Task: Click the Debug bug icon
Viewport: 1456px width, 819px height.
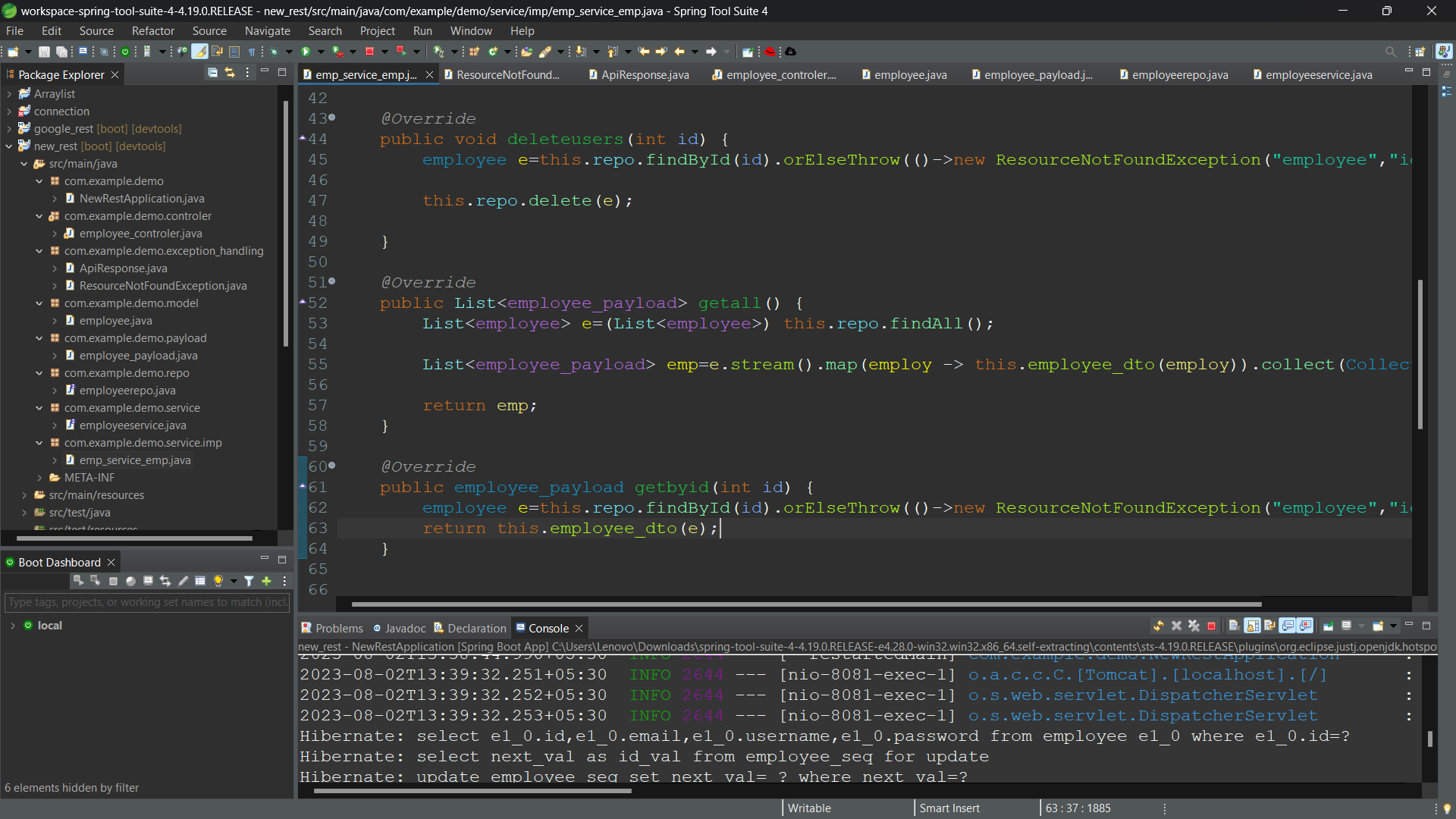Action: click(274, 52)
